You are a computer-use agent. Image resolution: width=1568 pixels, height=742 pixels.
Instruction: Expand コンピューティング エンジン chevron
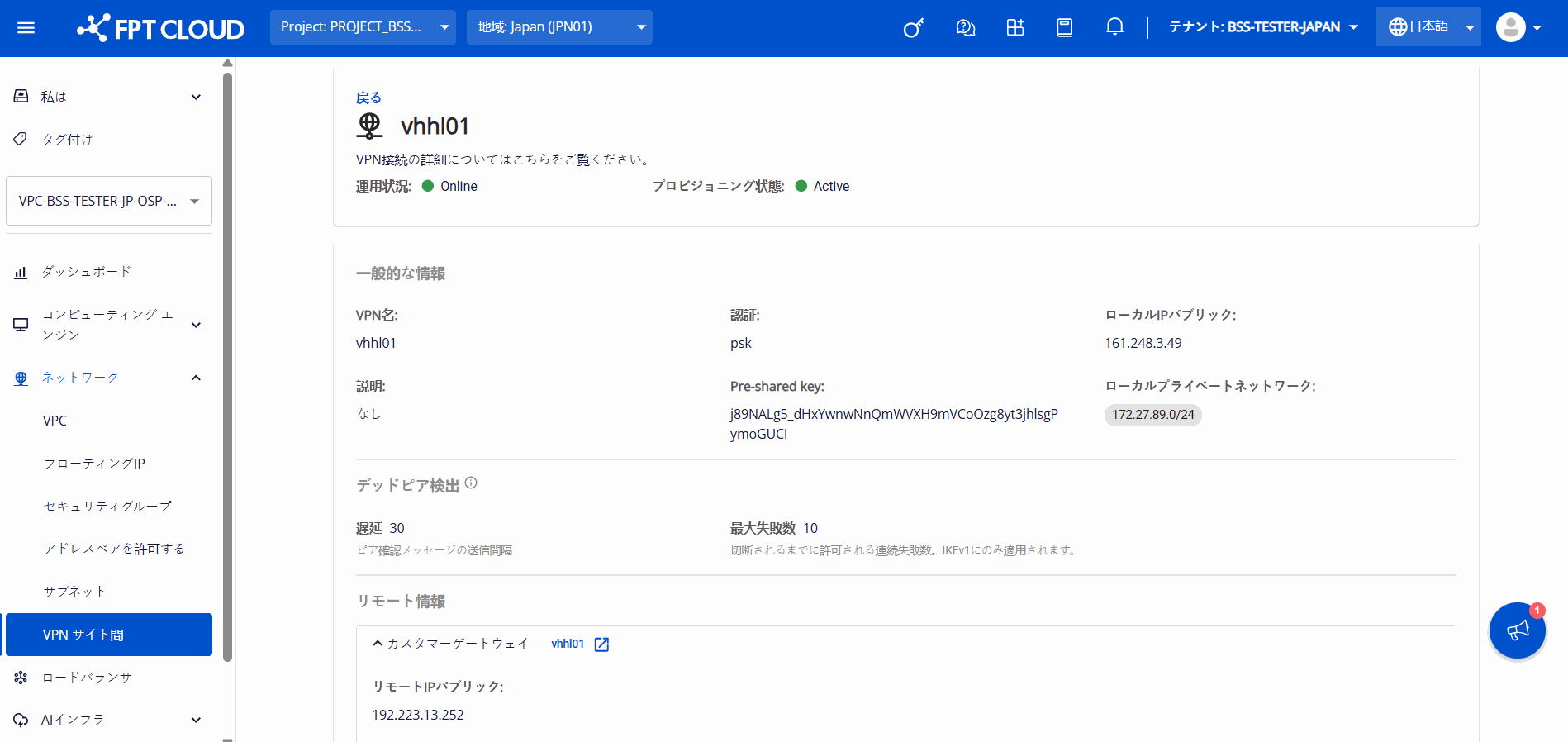click(196, 325)
